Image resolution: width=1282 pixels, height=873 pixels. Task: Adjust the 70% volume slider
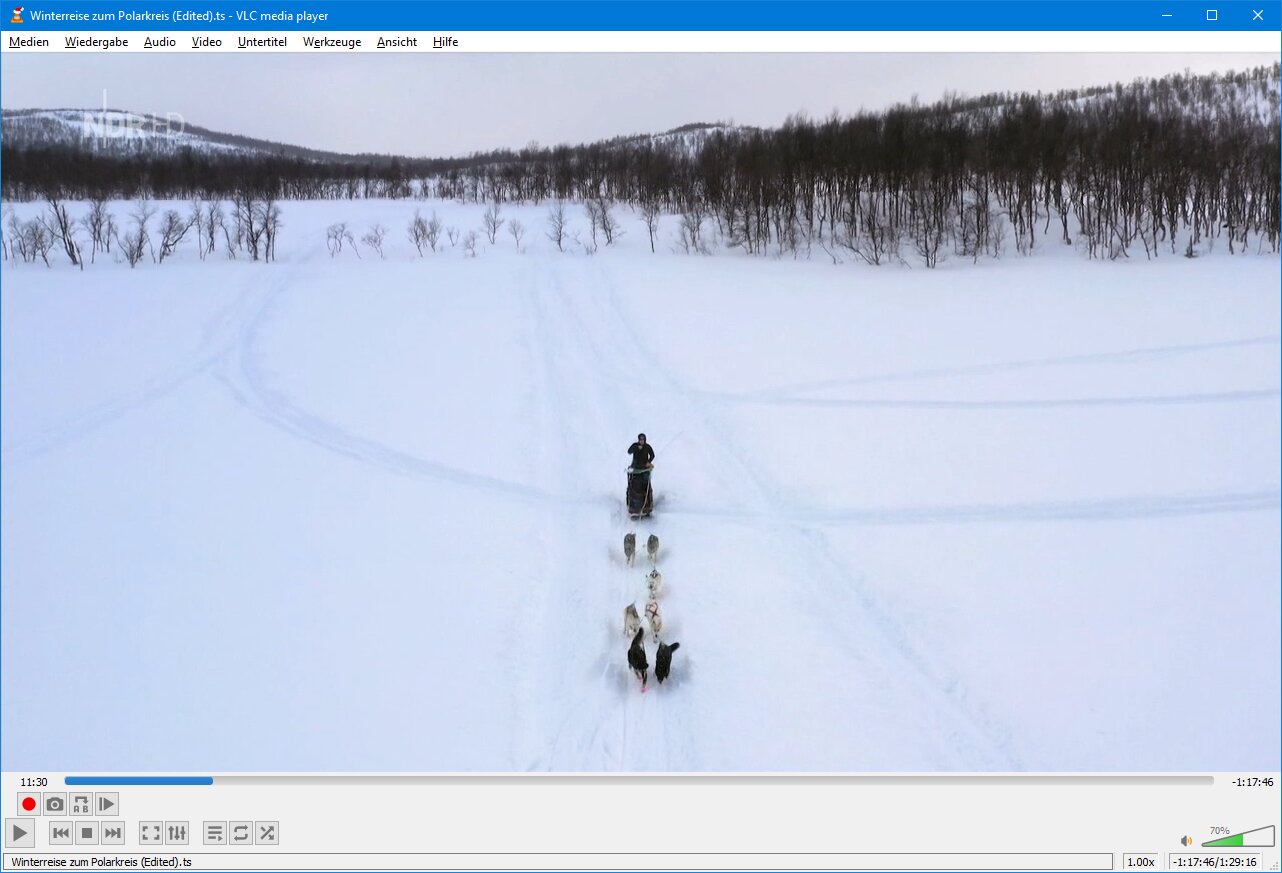tap(1238, 838)
